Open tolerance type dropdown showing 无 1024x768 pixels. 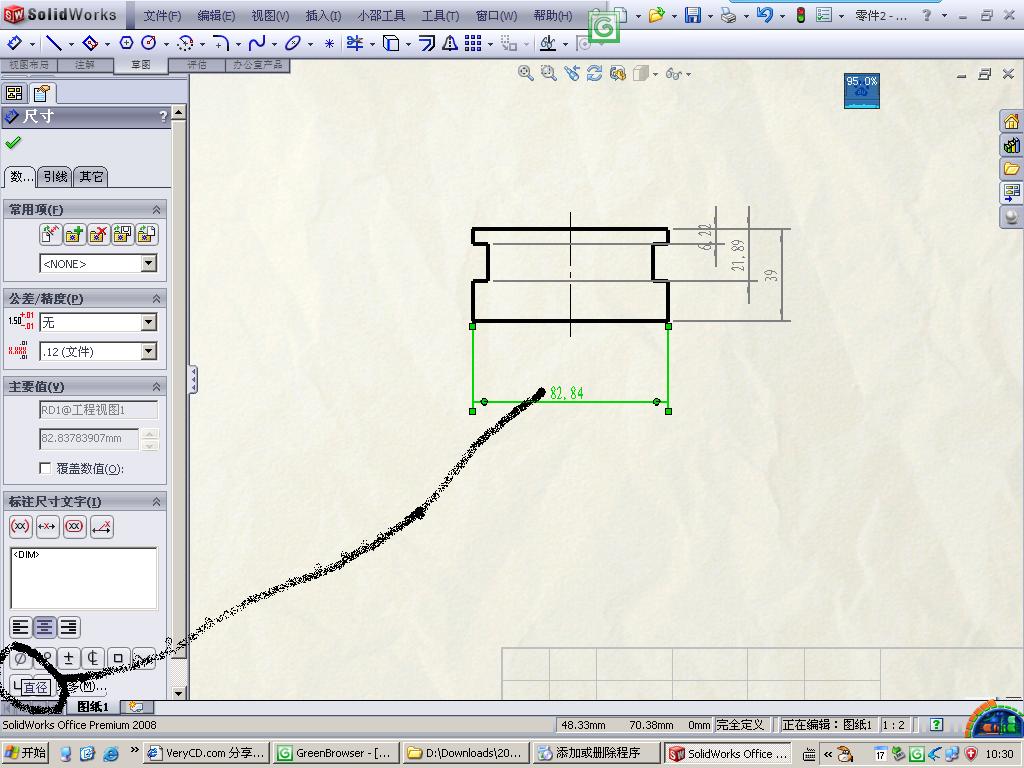point(149,322)
